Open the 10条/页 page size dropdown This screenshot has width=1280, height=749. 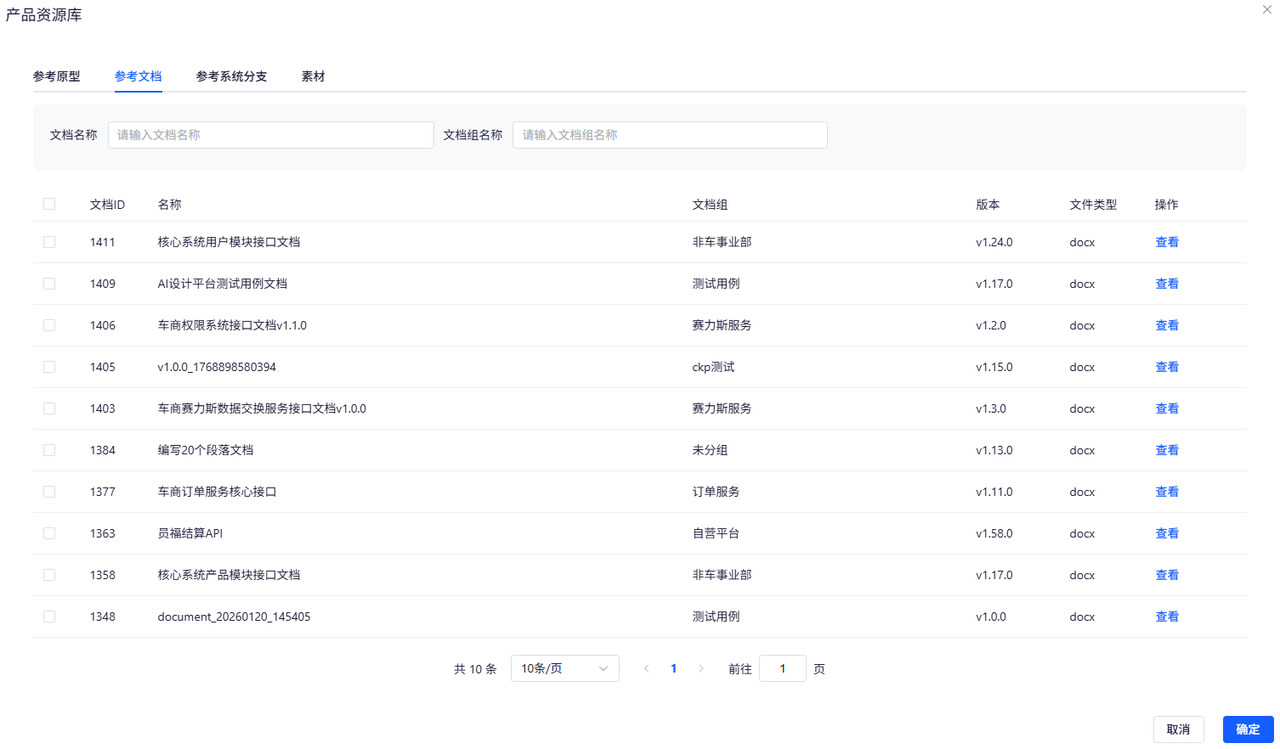(565, 669)
